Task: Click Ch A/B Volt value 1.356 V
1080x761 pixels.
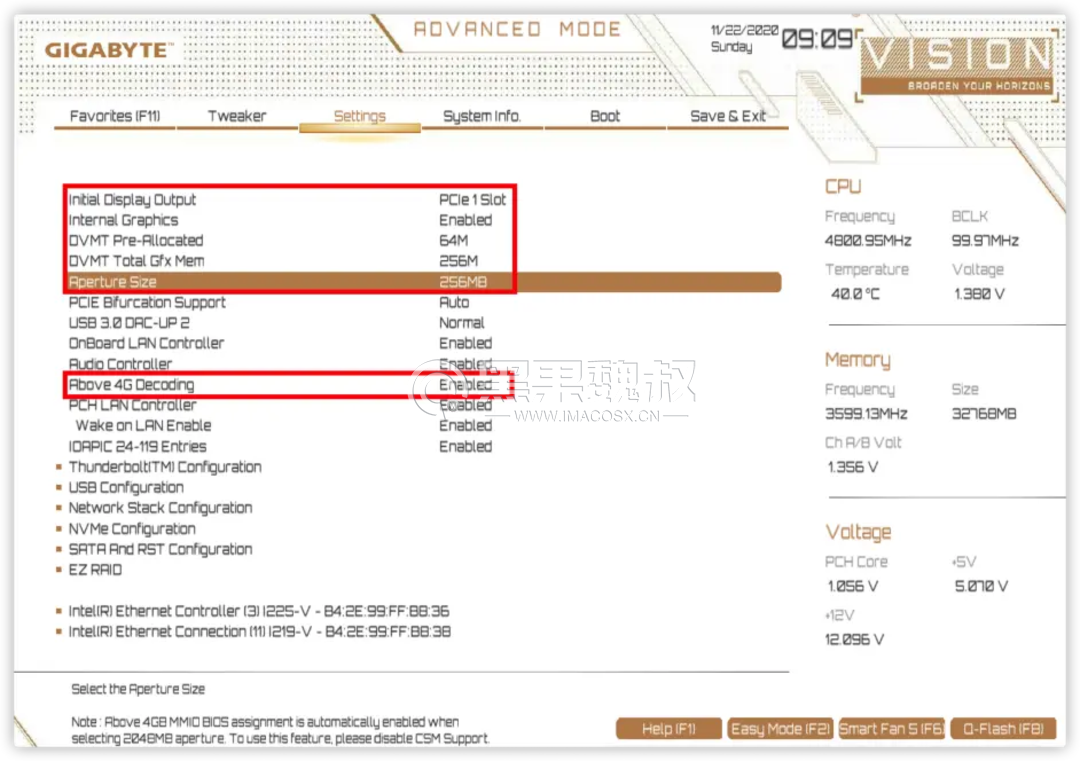Action: [853, 467]
